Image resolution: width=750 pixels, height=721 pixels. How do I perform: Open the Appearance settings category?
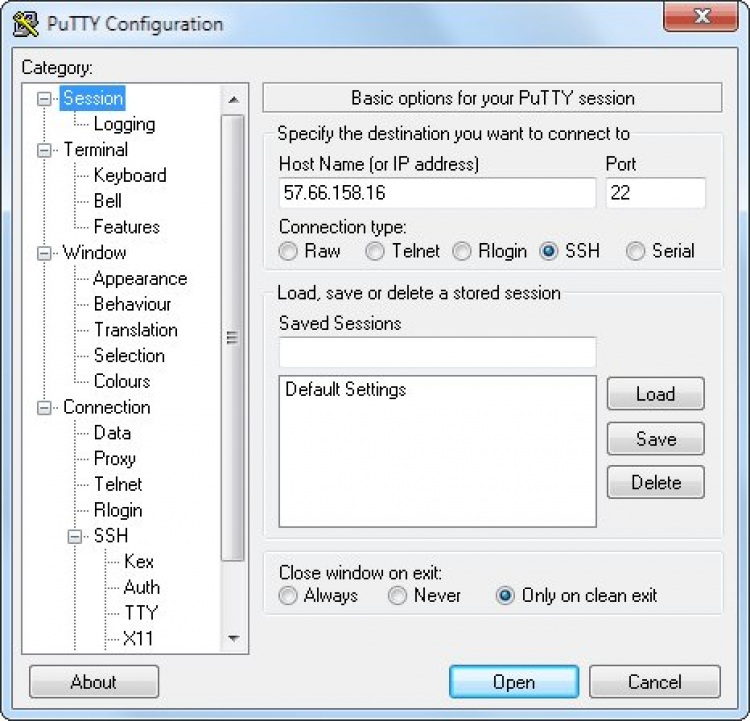click(x=140, y=278)
